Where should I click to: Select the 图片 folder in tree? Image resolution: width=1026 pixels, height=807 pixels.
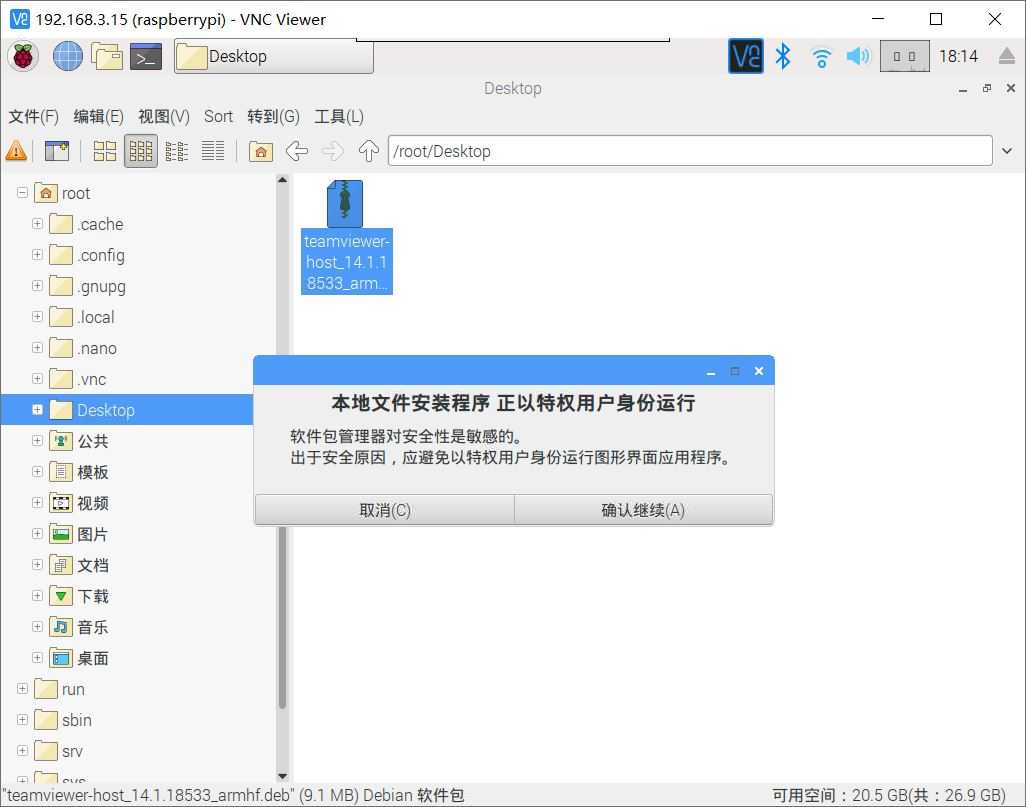click(x=79, y=534)
